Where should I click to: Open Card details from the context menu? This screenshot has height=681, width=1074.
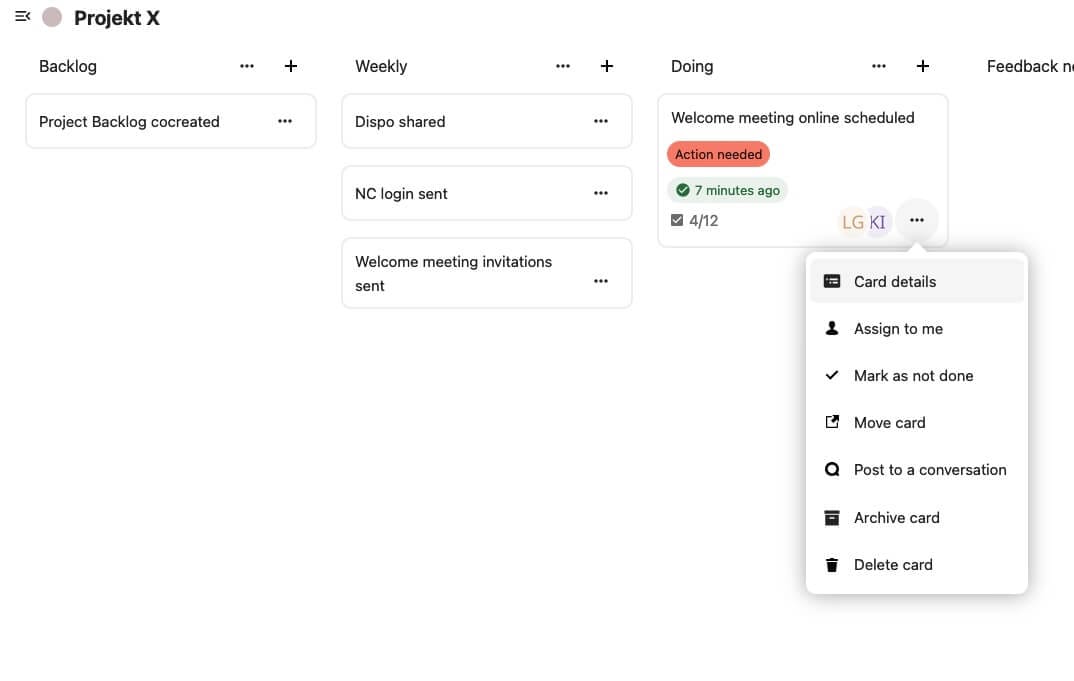894,281
